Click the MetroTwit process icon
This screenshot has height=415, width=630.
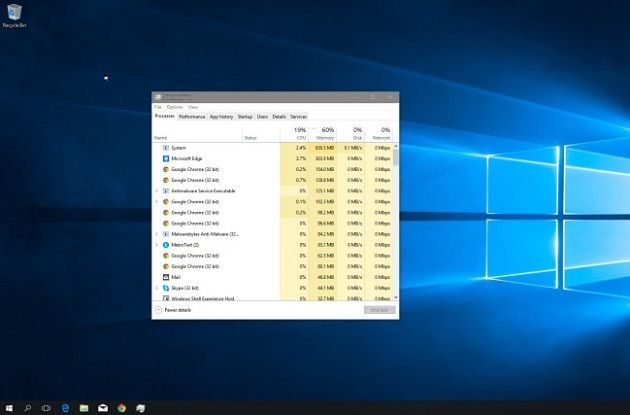(166, 245)
